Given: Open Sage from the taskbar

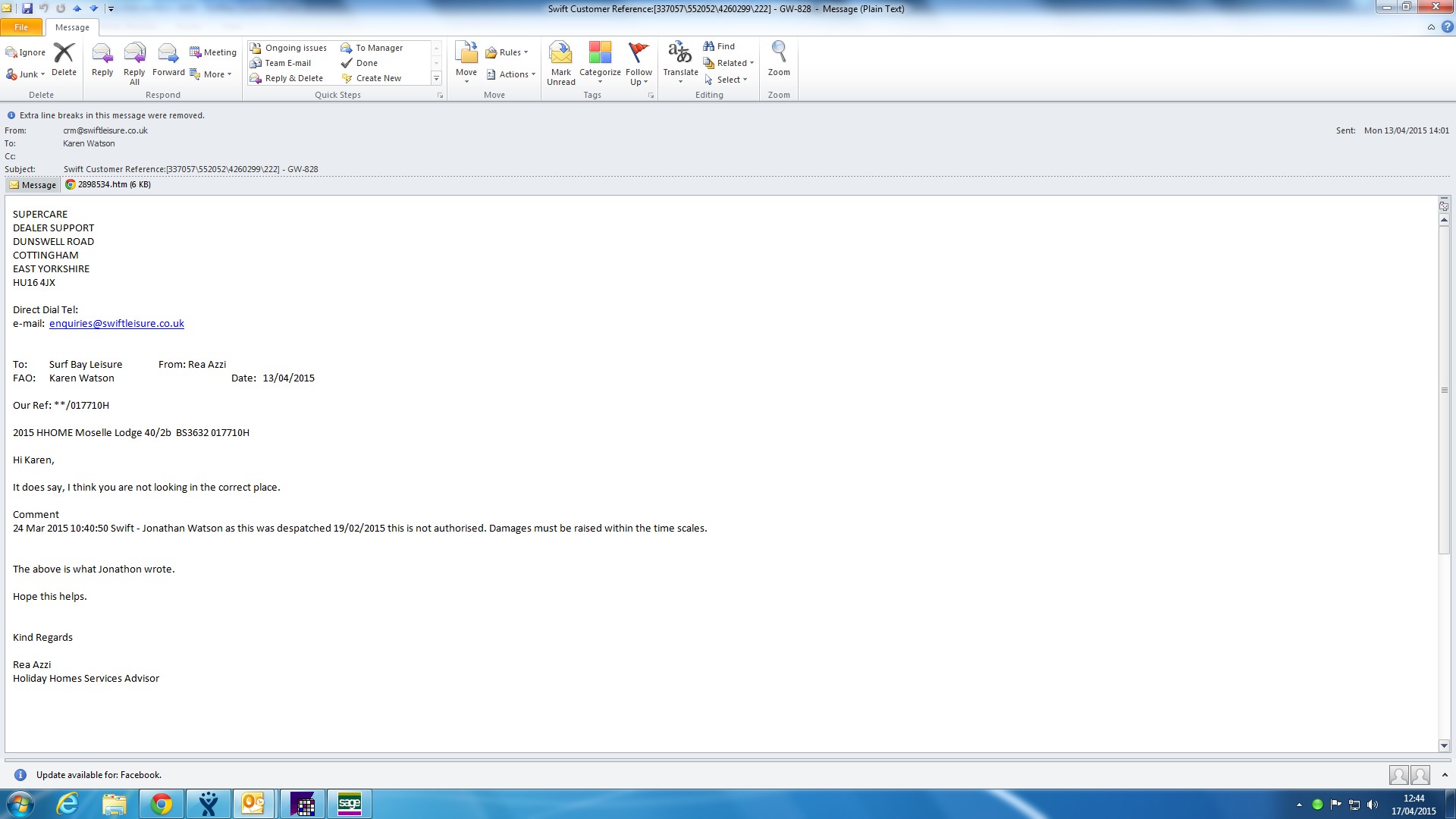Looking at the screenshot, I should tap(350, 804).
